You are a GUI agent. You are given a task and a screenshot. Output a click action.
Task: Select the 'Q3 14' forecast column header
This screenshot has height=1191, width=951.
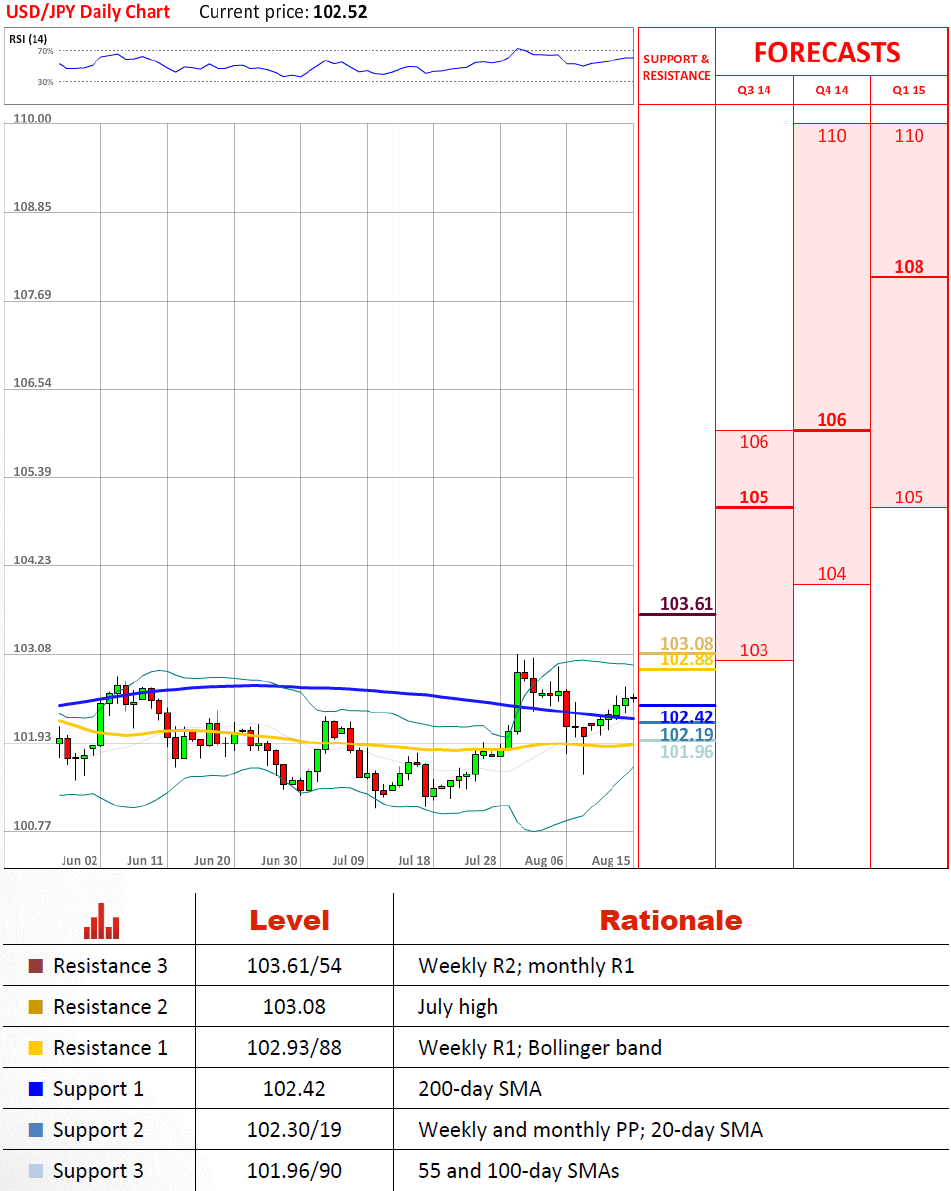(754, 90)
